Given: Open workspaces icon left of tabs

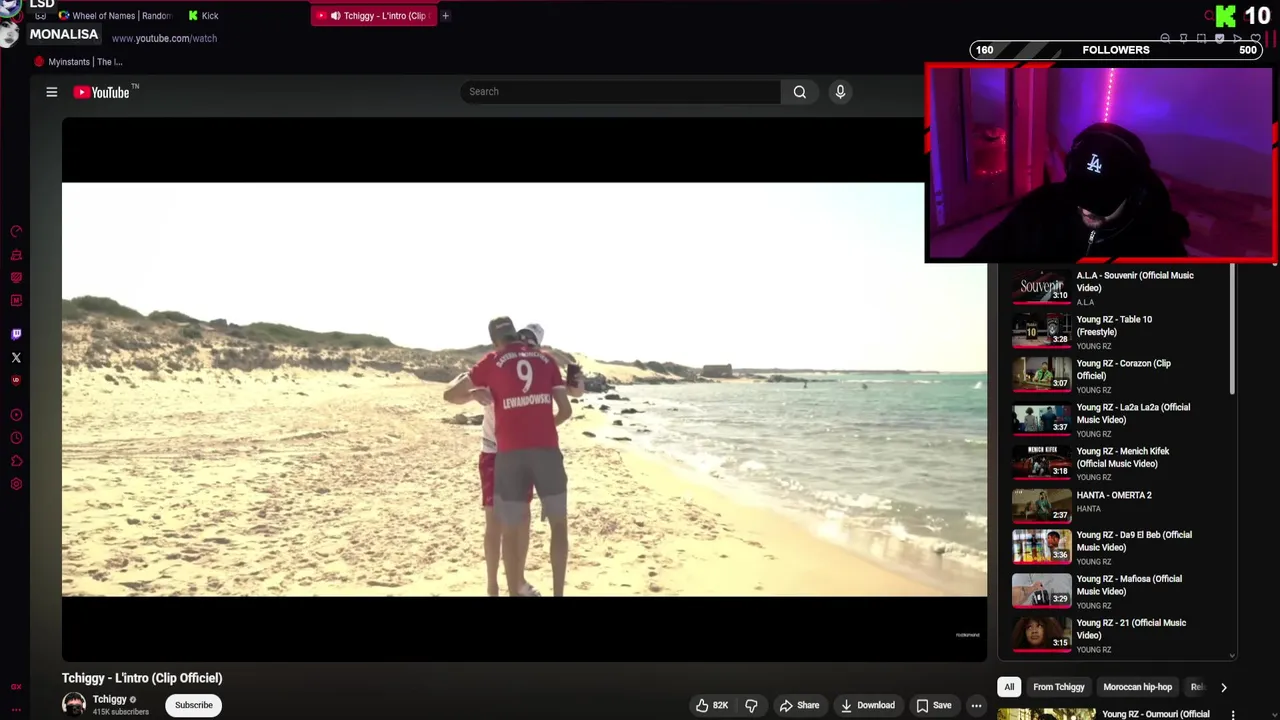Looking at the screenshot, I should point(40,16).
